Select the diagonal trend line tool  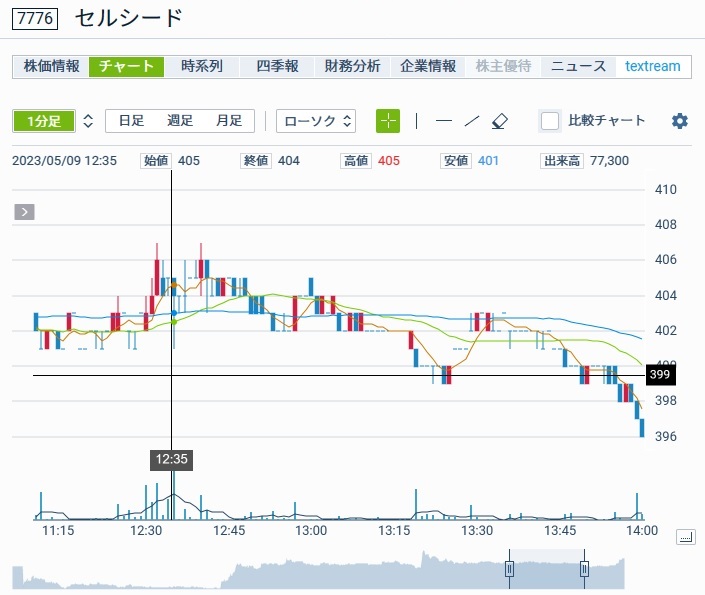(x=472, y=121)
